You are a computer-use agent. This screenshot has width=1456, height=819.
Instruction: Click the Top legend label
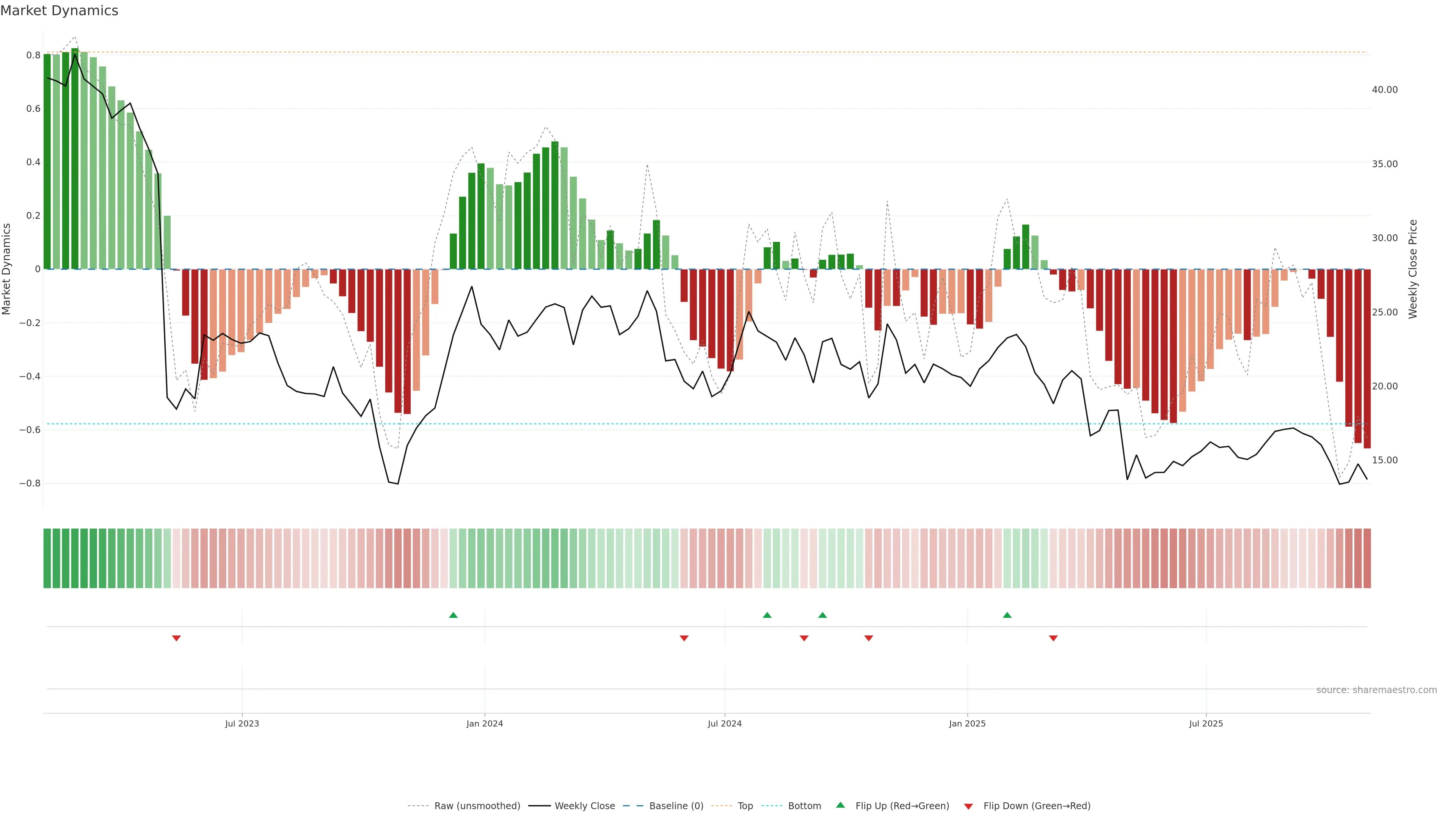(x=745, y=805)
